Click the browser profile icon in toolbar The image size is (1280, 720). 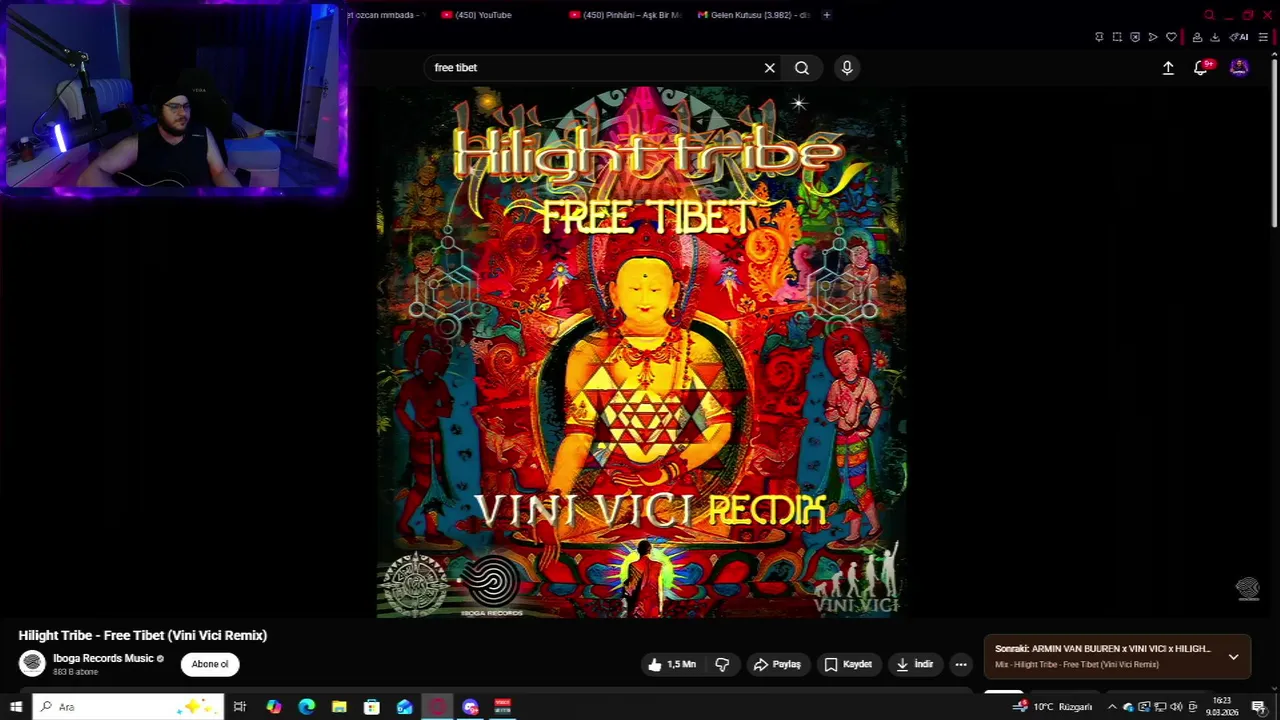1197,37
